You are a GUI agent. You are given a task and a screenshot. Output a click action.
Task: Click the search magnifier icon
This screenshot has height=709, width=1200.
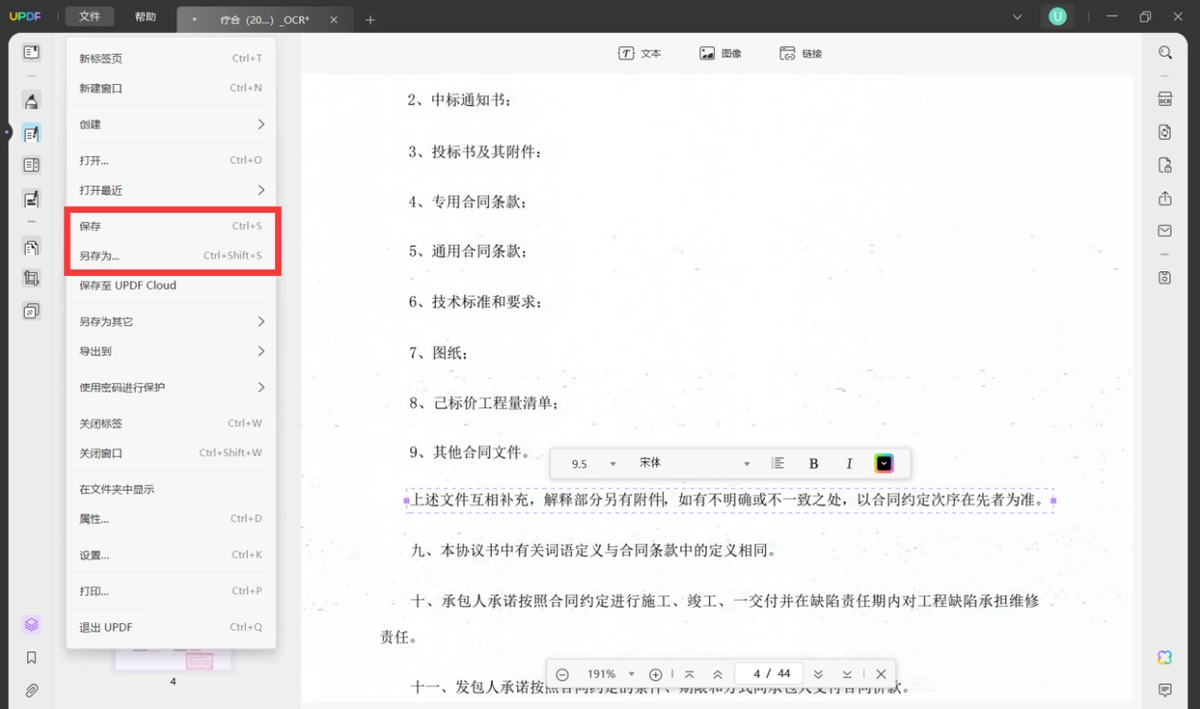pos(1165,52)
